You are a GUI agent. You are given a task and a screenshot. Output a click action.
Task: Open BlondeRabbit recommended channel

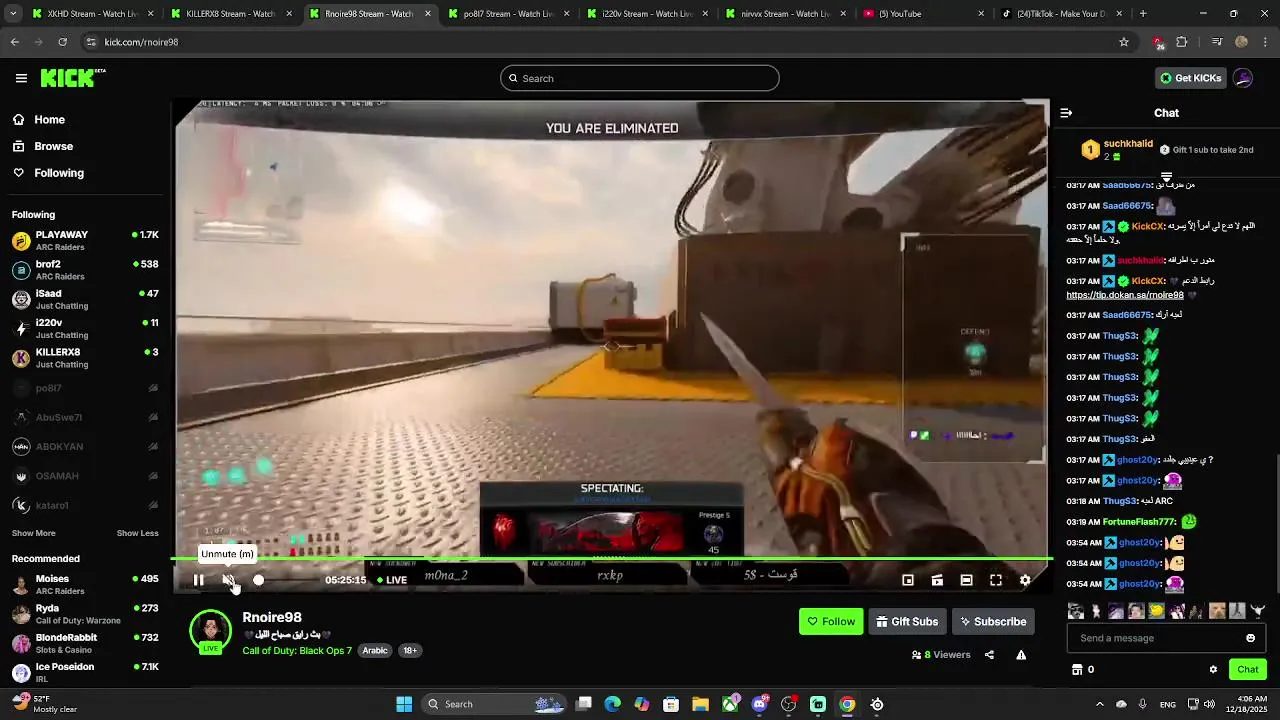pyautogui.click(x=85, y=643)
